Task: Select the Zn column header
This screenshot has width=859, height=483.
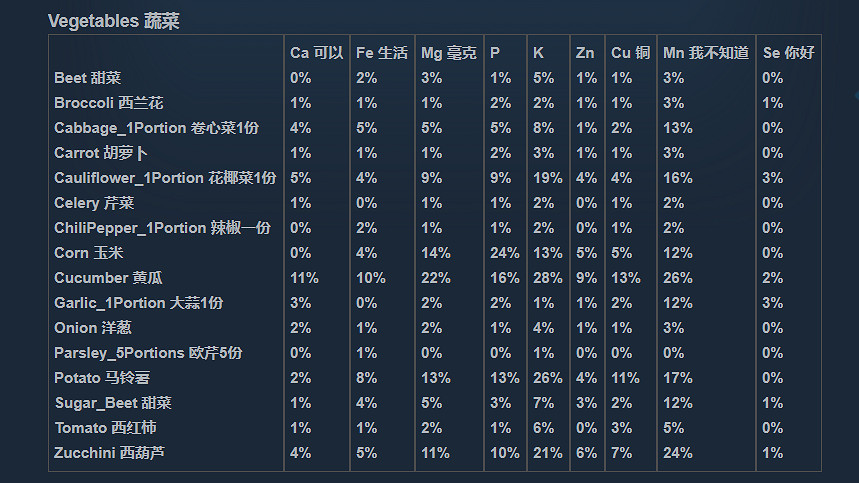Action: click(586, 53)
